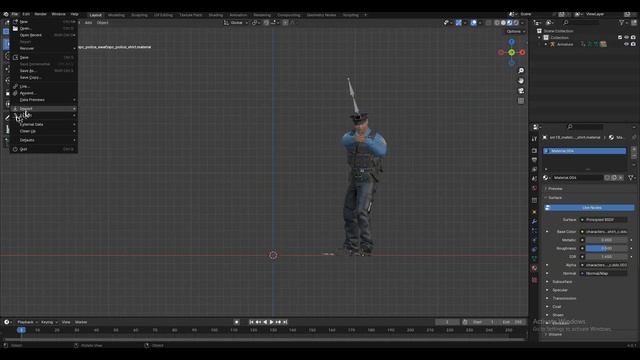Adjust the Metallic value slider
The width and height of the screenshot is (640, 360).
[606, 240]
